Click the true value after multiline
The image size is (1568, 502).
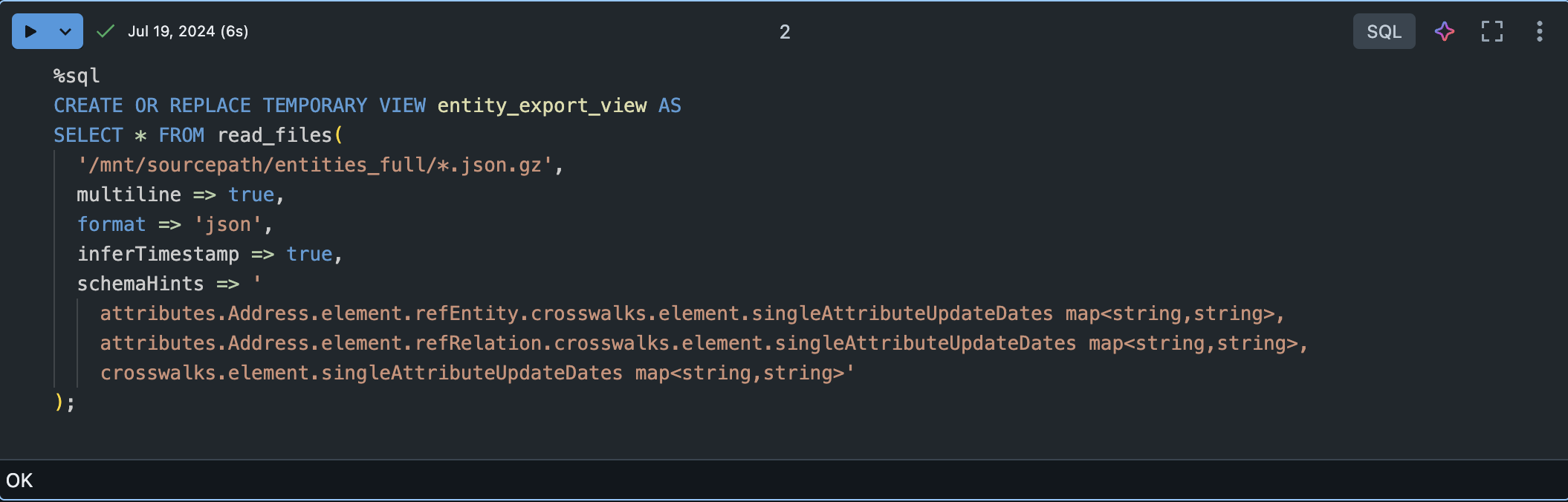click(251, 195)
